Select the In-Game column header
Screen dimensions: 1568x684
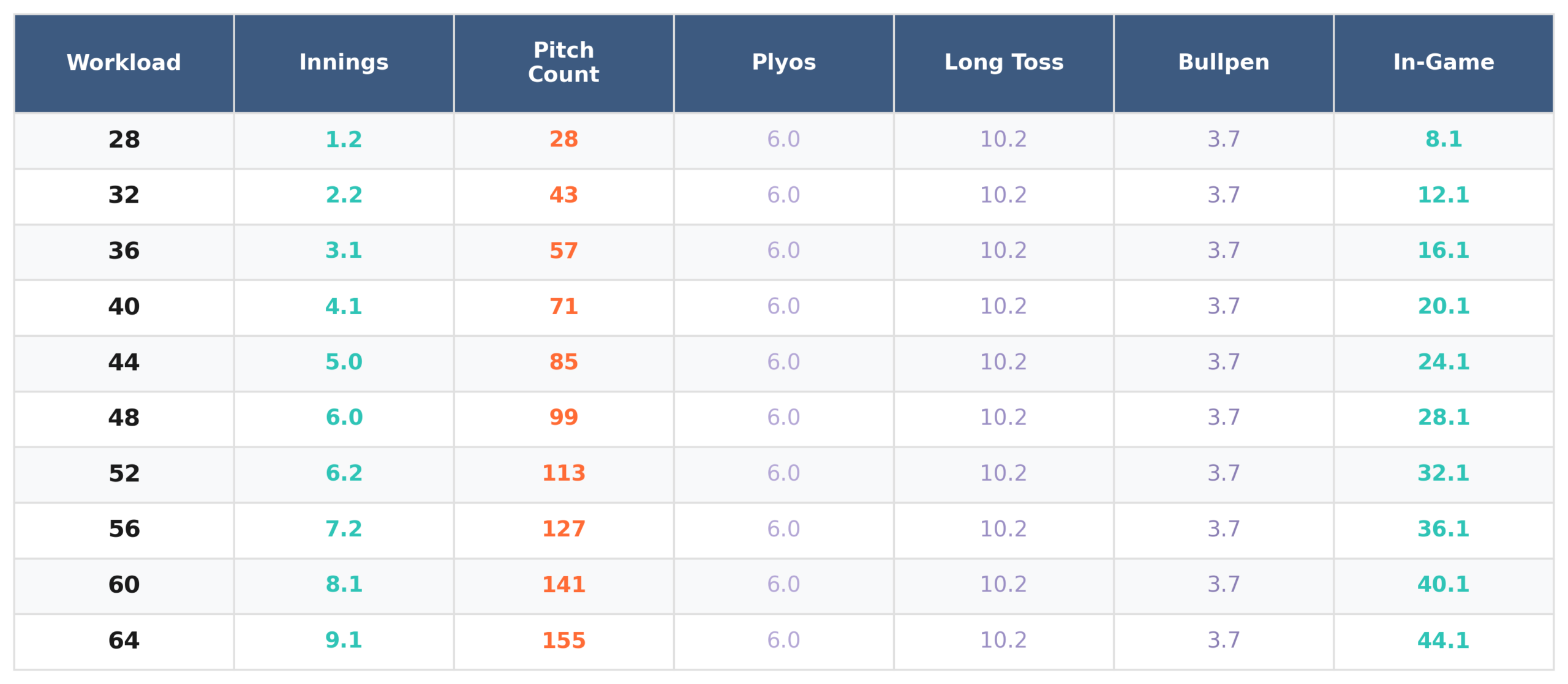click(1443, 62)
